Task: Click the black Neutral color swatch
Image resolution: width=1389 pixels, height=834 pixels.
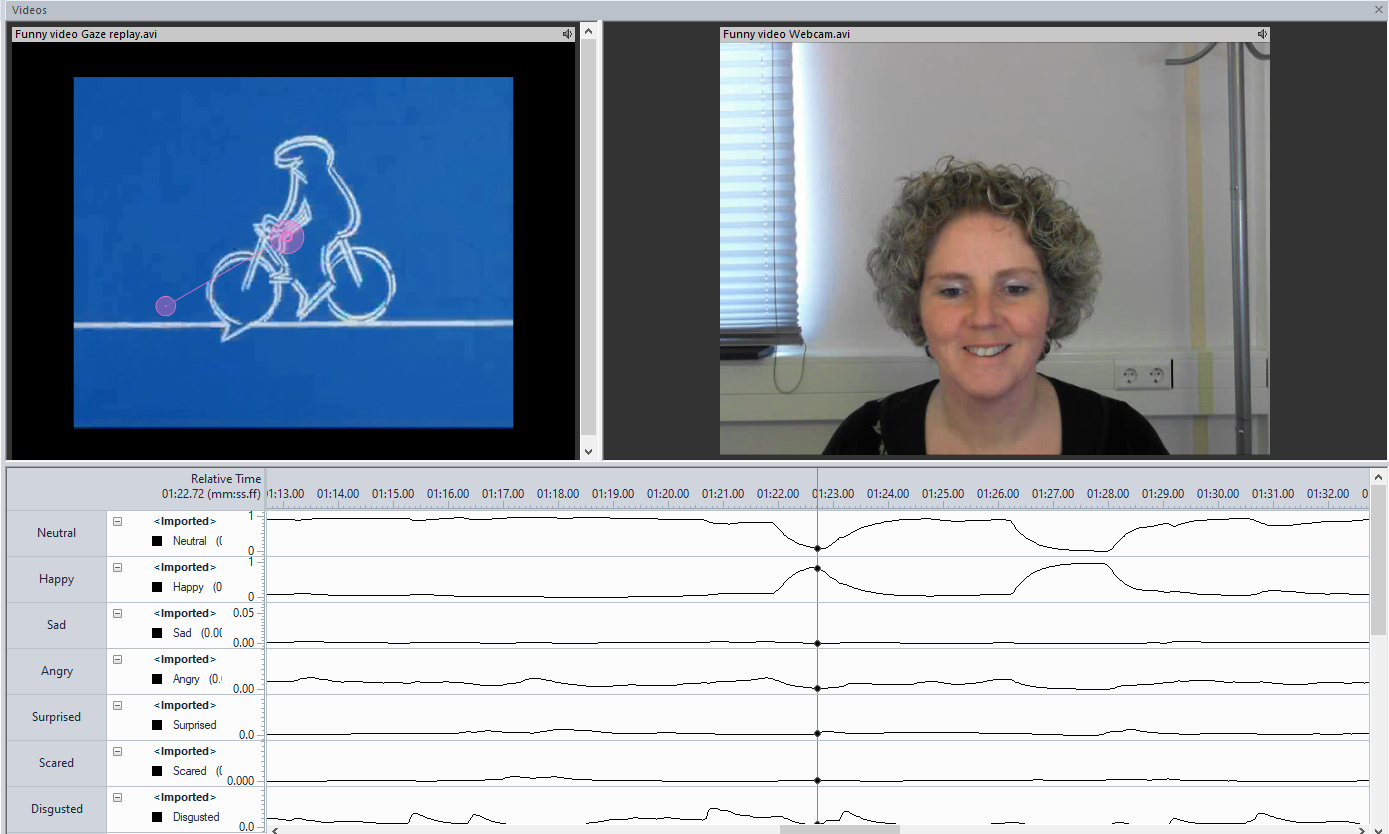Action: click(157, 541)
